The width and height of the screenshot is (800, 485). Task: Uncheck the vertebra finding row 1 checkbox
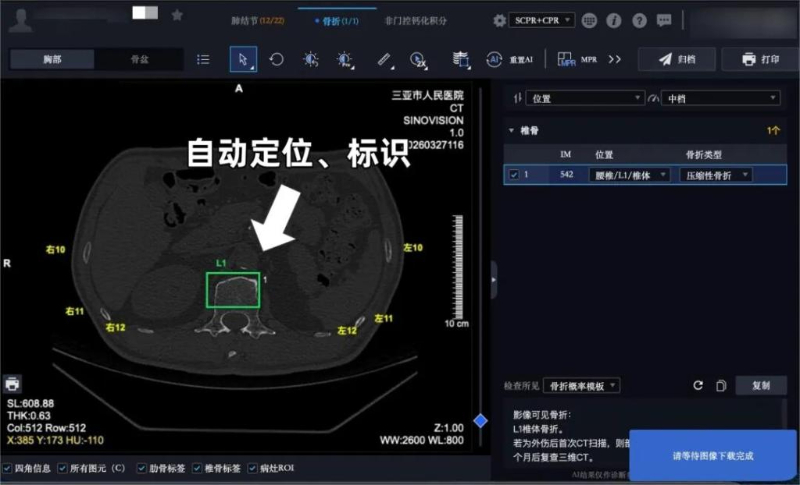pyautogui.click(x=514, y=175)
